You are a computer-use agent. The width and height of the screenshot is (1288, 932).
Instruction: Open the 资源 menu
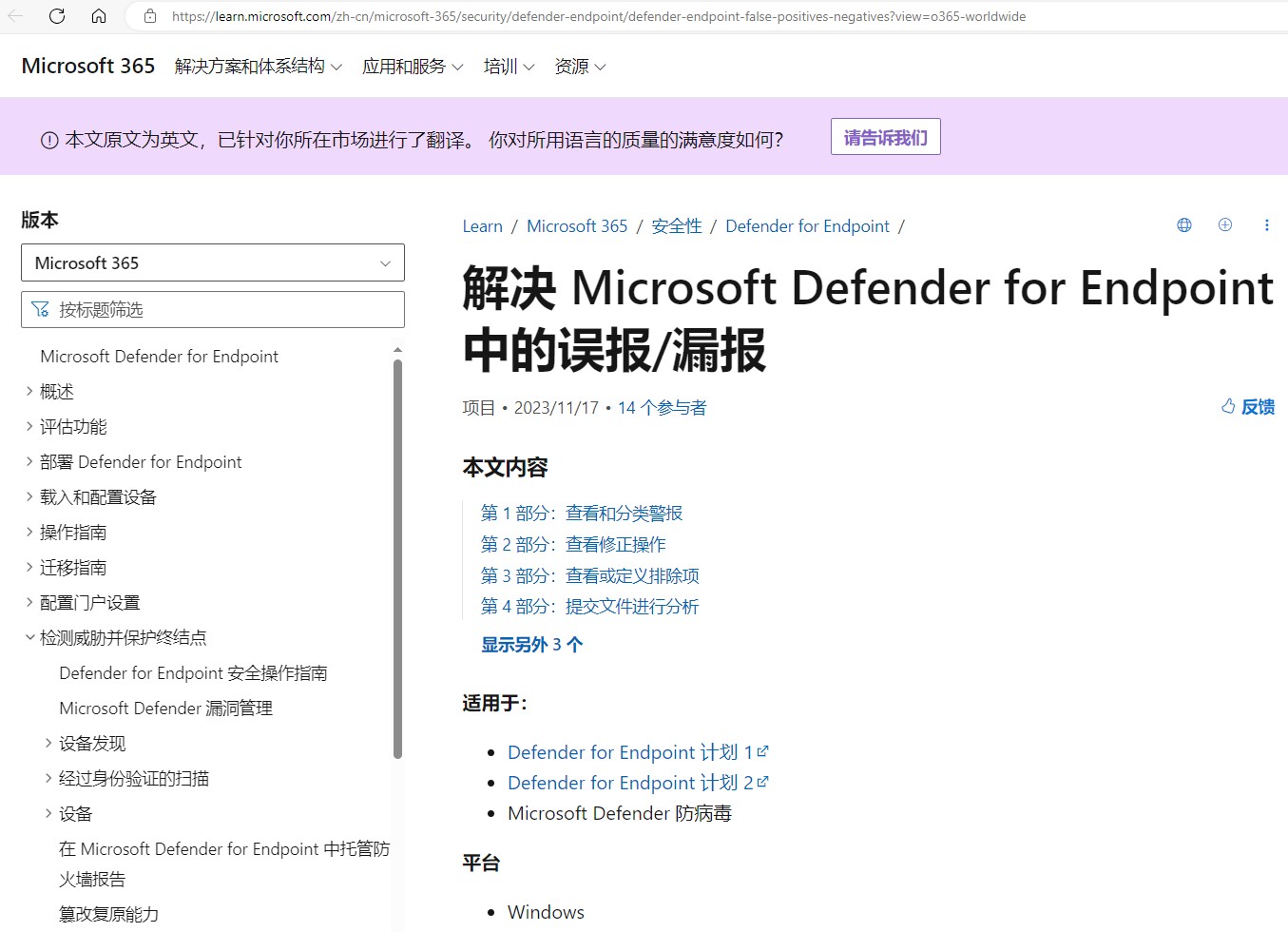click(x=580, y=67)
